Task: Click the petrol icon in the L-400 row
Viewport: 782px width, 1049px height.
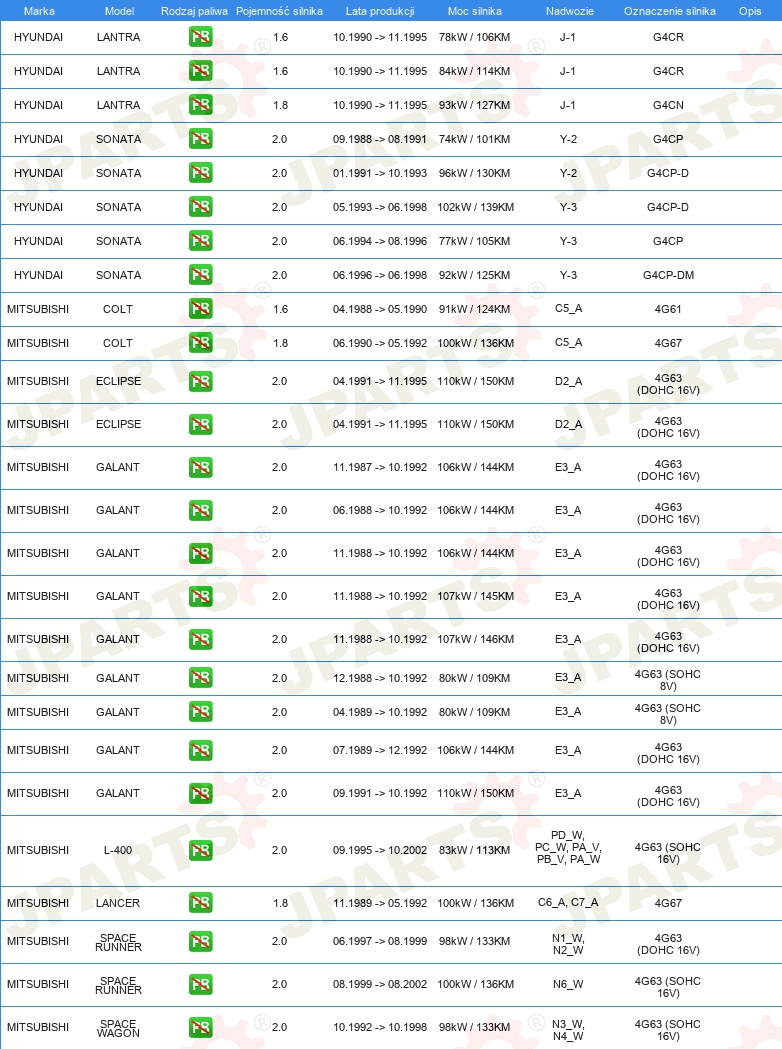Action: 201,850
